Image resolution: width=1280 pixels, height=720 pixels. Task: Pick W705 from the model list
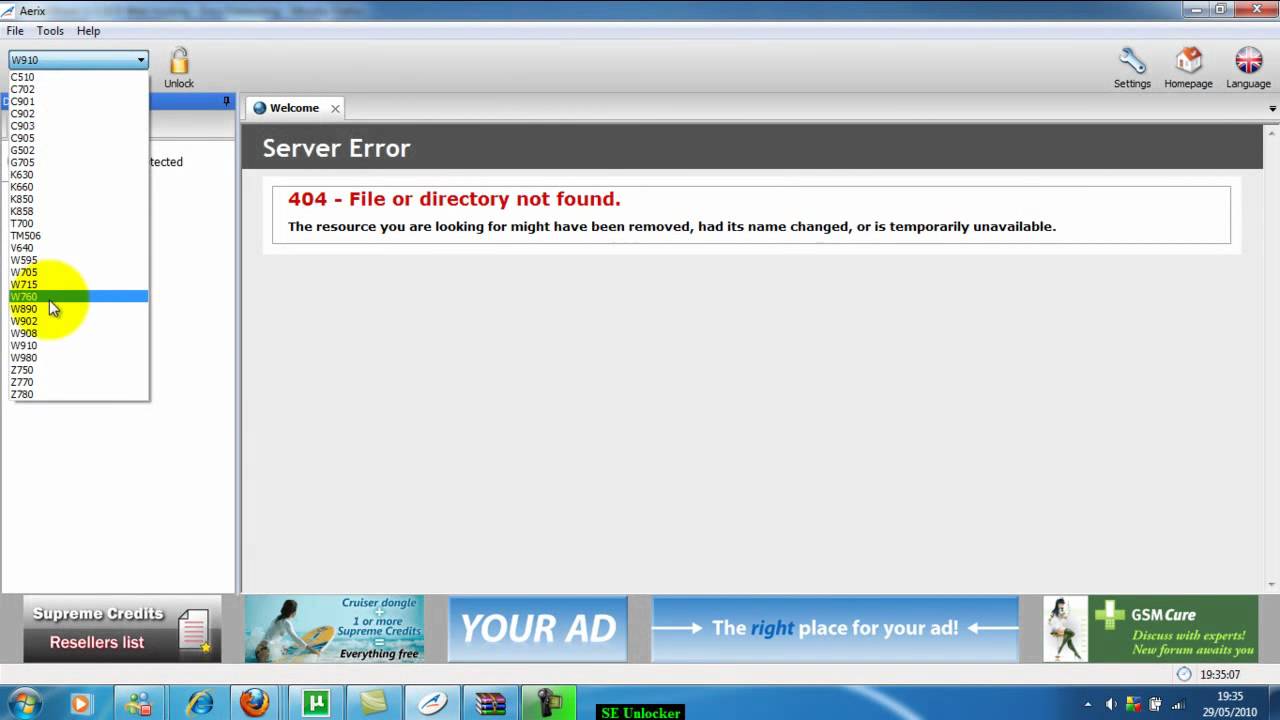click(x=79, y=272)
